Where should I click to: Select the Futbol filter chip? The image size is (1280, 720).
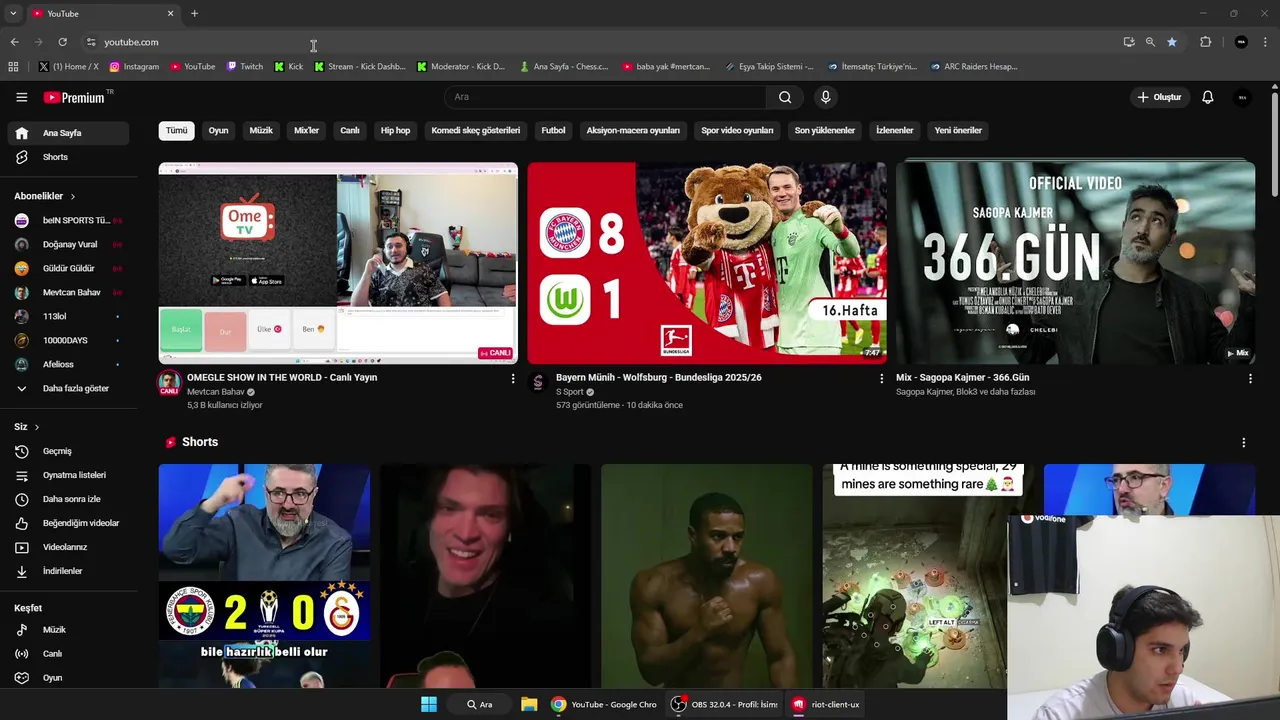click(x=553, y=130)
